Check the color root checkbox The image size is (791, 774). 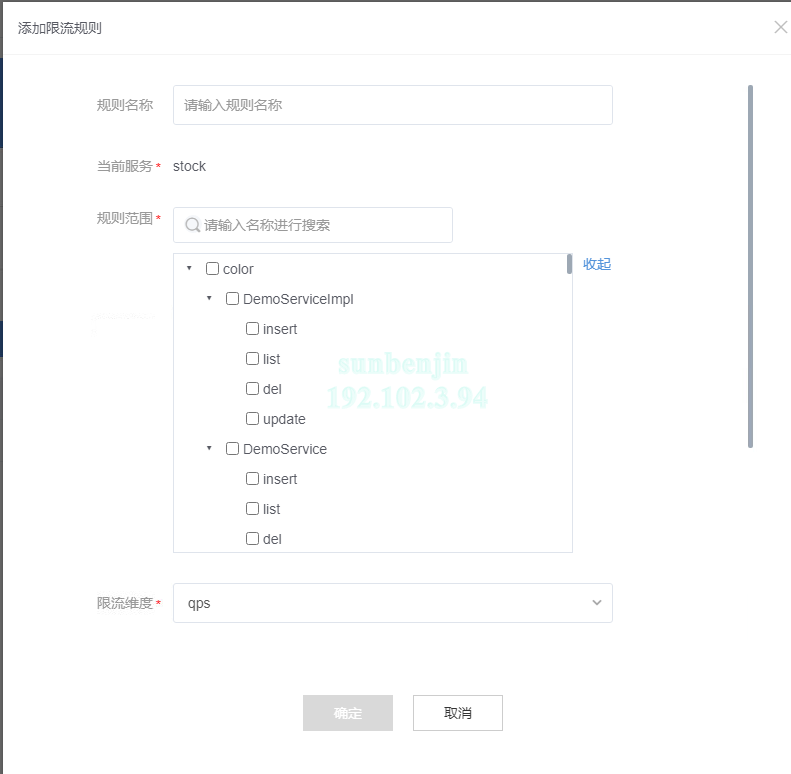pyautogui.click(x=212, y=269)
